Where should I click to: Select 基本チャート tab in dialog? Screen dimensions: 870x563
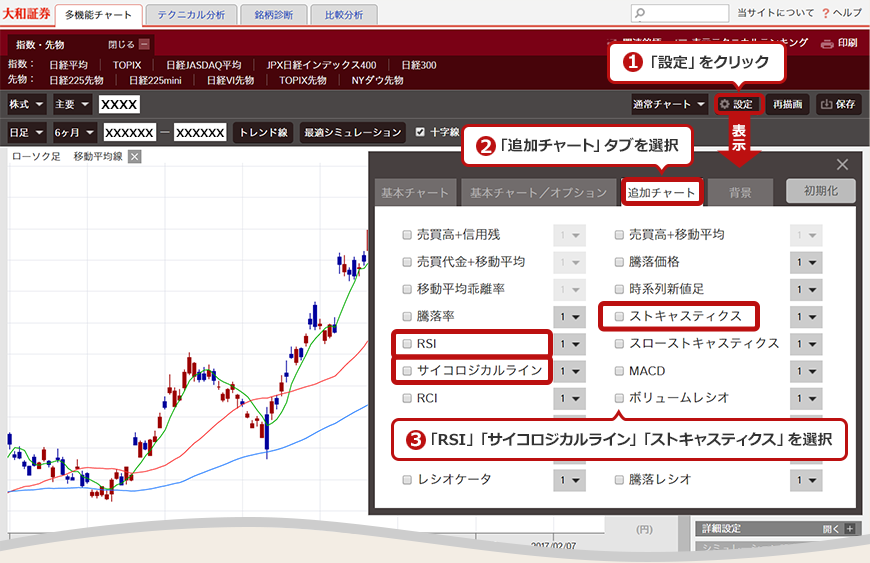click(415, 192)
